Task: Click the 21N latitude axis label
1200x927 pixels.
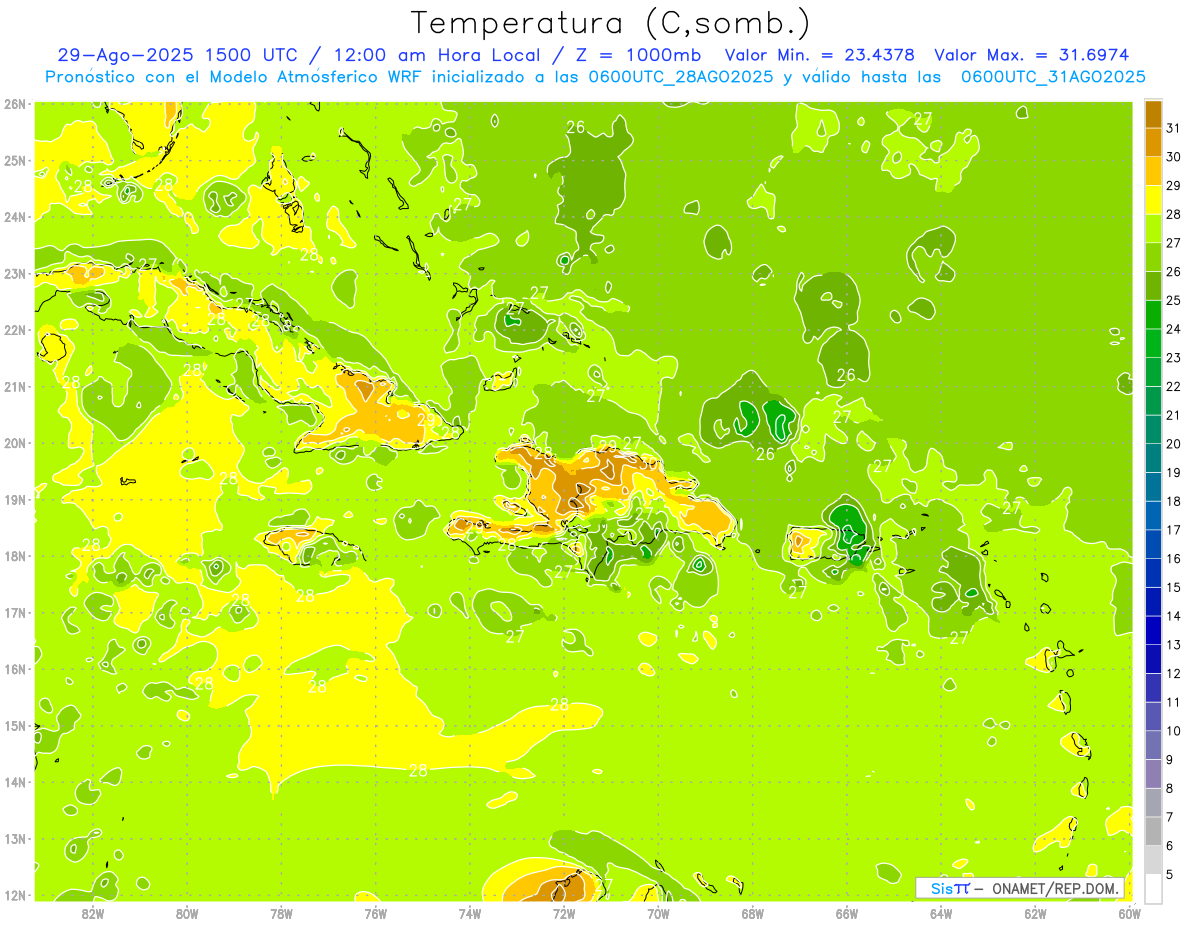Action: point(15,387)
